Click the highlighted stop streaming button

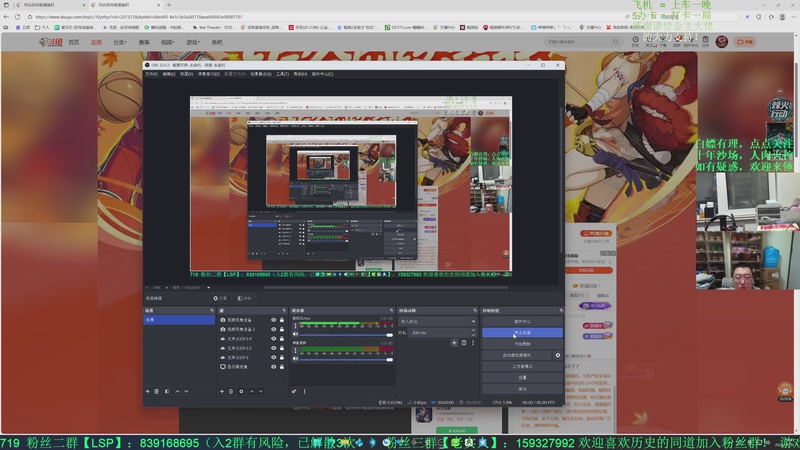(522, 333)
